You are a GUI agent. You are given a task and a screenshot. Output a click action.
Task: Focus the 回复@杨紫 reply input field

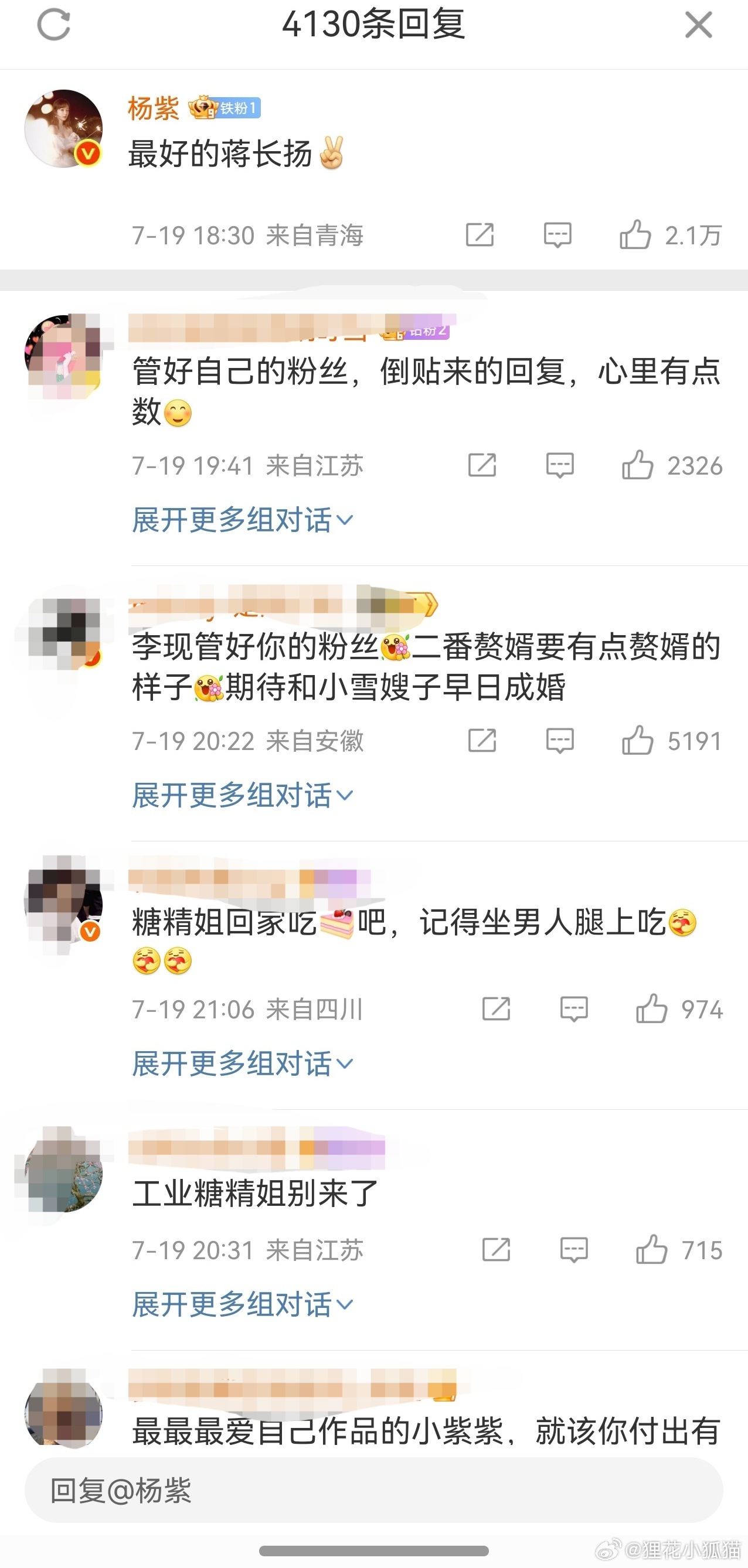pos(373,1491)
